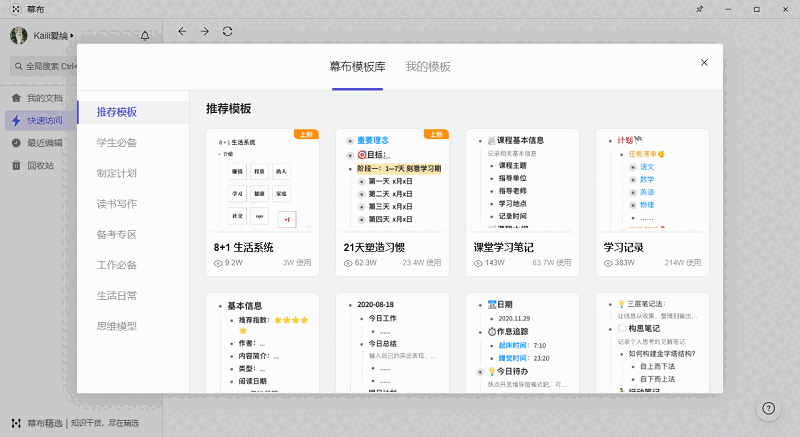This screenshot has width=800, height=437.
Task: Click the 63.7W 使用 usage count
Action: point(552,263)
